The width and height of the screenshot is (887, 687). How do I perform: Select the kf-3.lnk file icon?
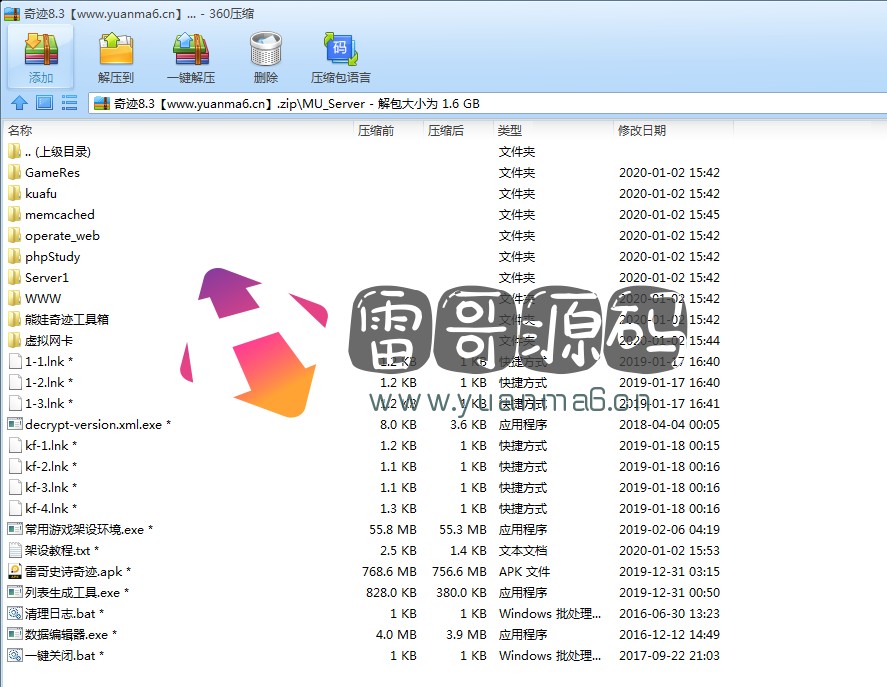coord(15,487)
